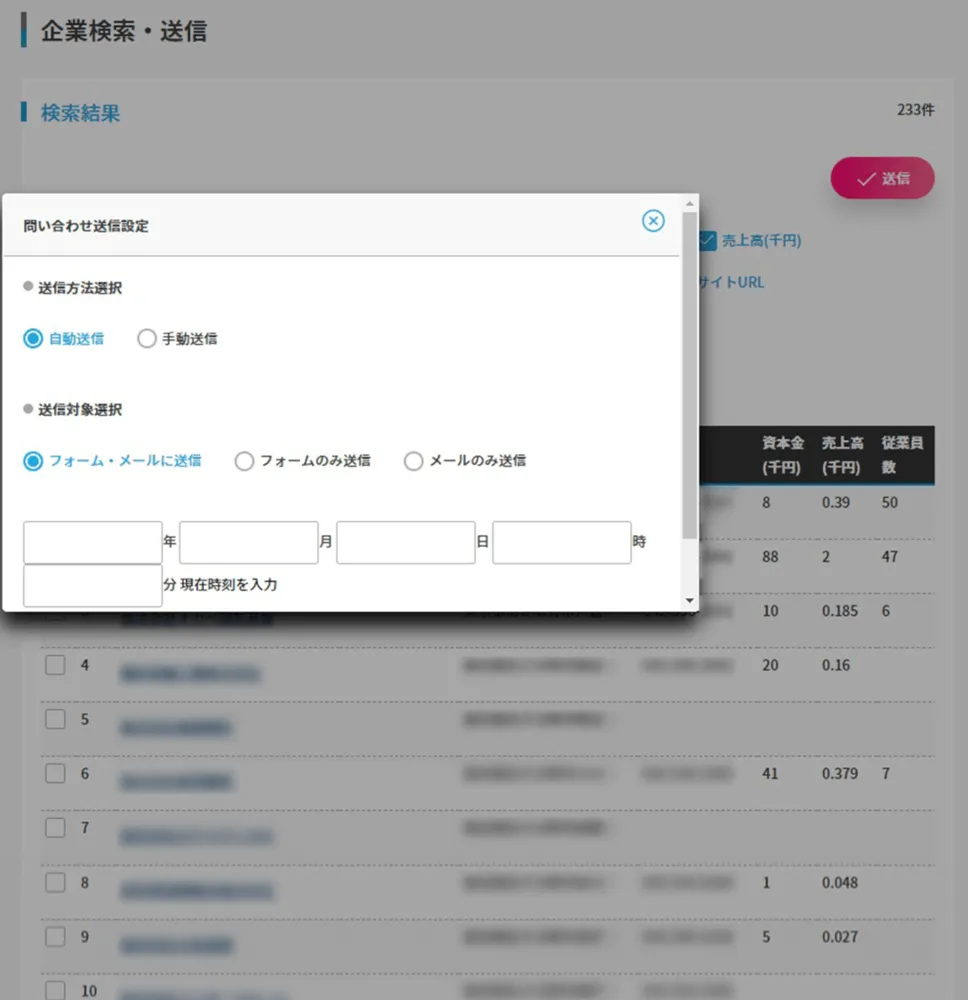Click 従業員数 column header

(x=902, y=455)
